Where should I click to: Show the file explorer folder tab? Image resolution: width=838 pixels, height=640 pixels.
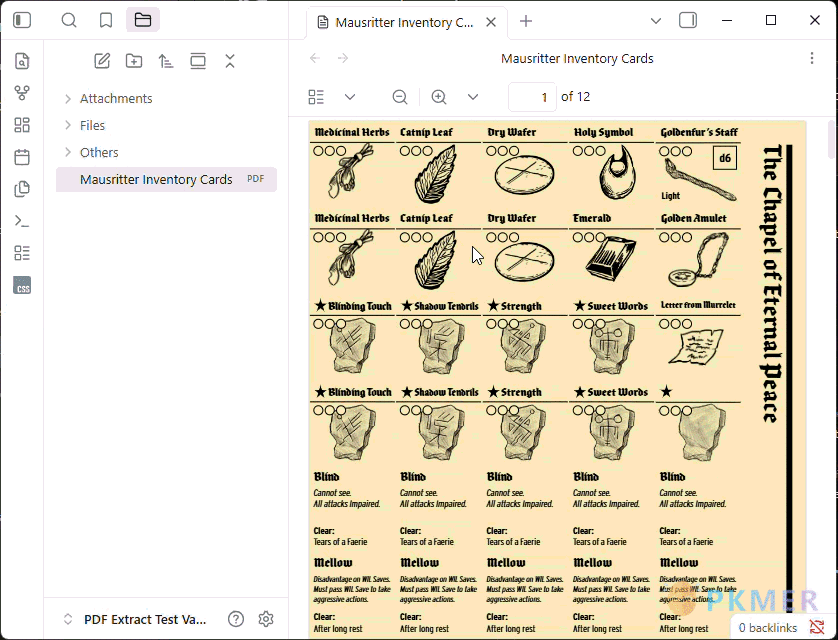pyautogui.click(x=143, y=20)
